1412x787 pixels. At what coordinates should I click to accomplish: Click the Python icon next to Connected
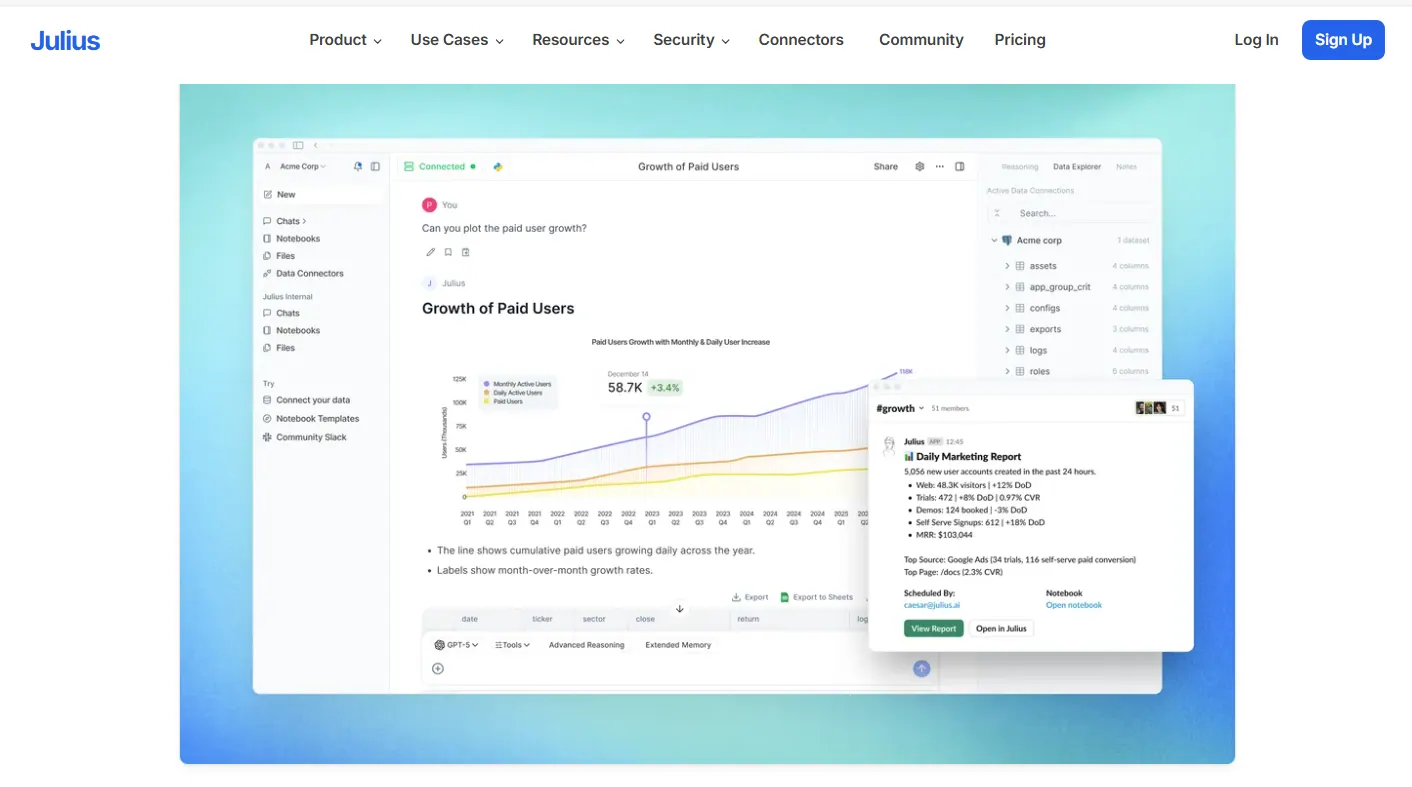click(x=498, y=167)
